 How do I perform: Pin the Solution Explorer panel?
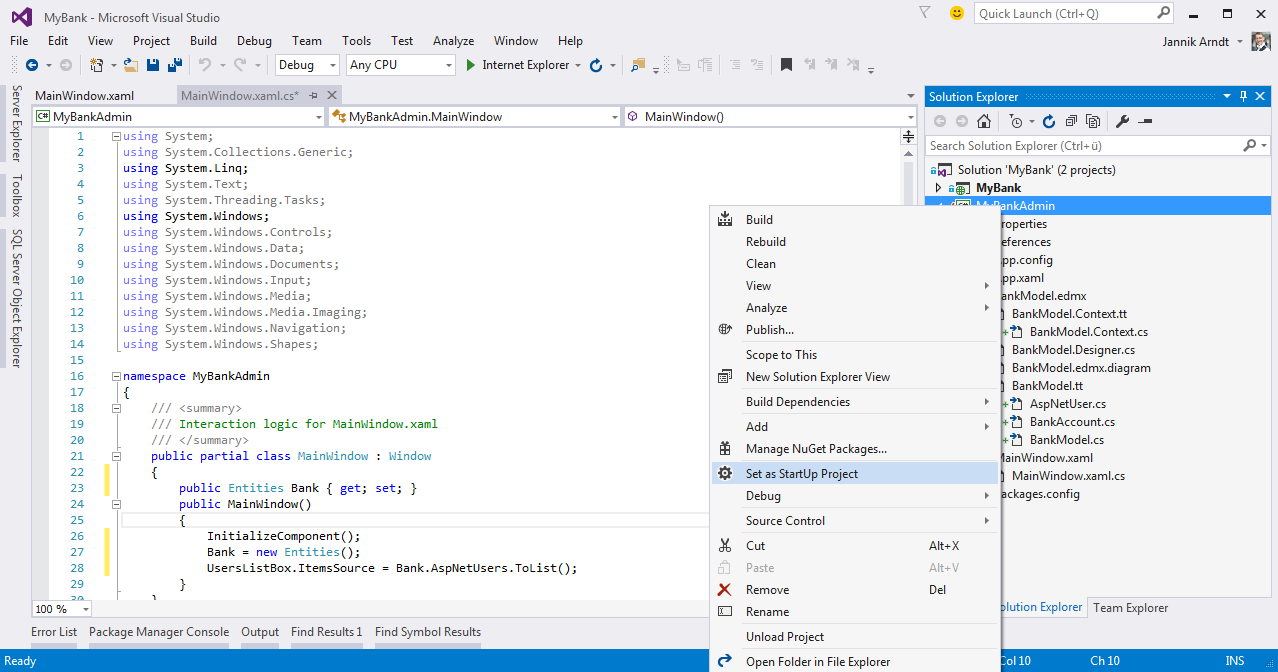(x=1244, y=96)
